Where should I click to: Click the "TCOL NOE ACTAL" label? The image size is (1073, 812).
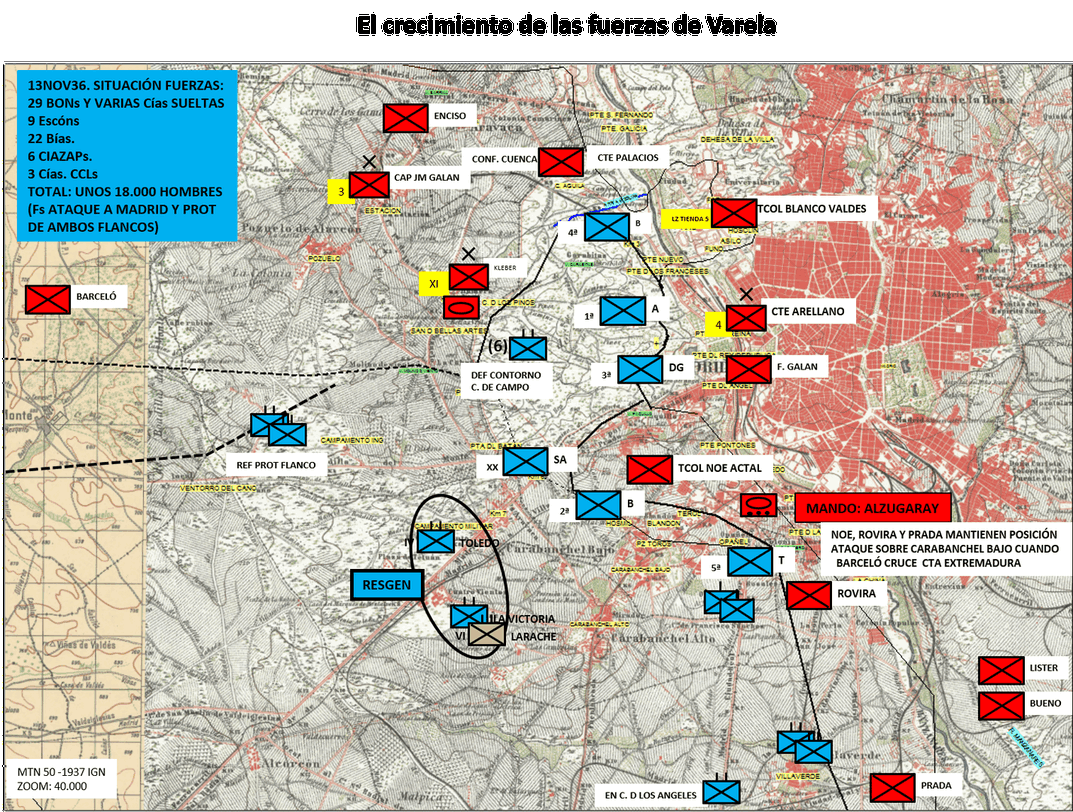click(x=720, y=468)
